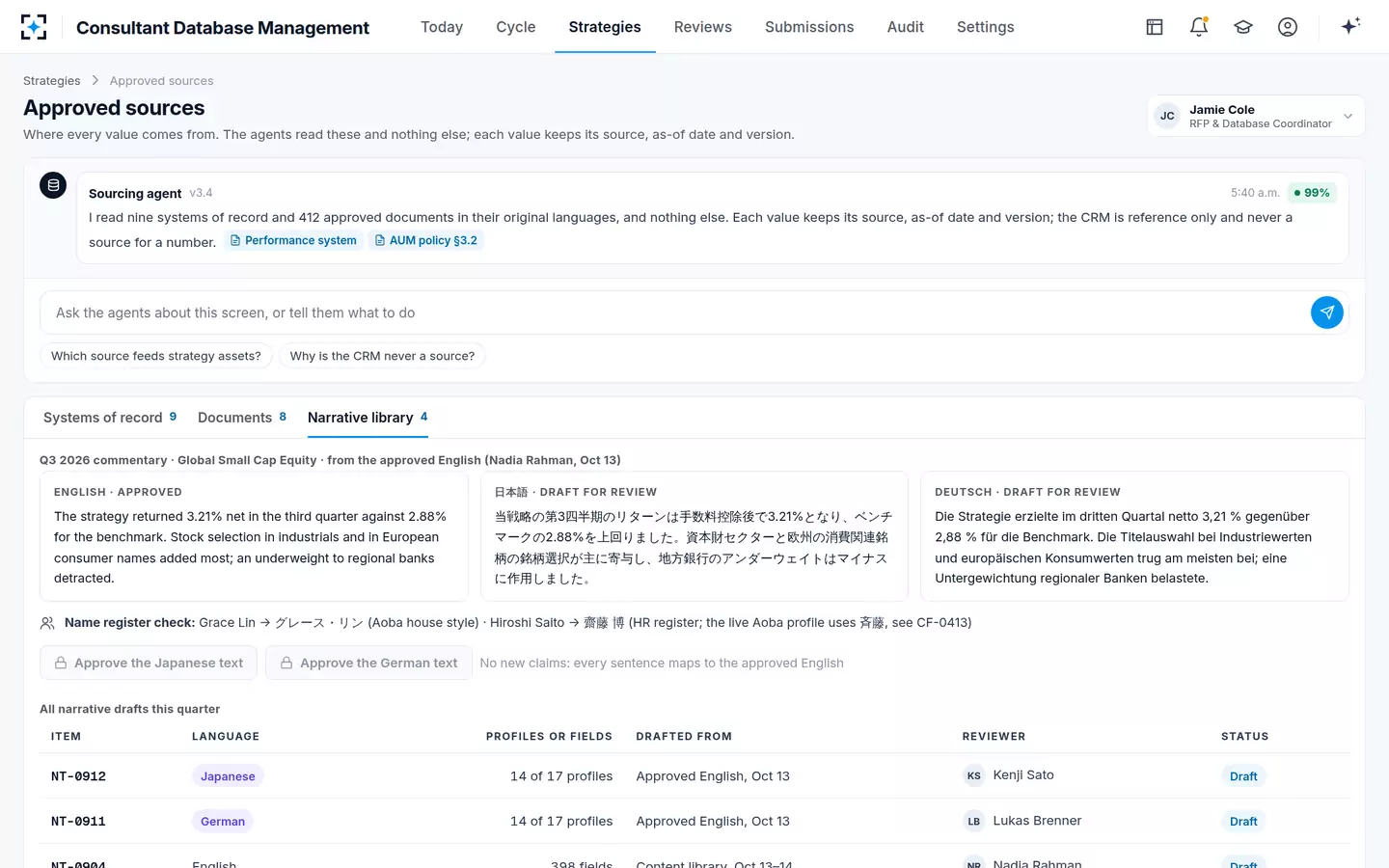Screen dimensions: 1389x868
Task: Ask 'Why is the CRM never a source?'
Action: 382,356
